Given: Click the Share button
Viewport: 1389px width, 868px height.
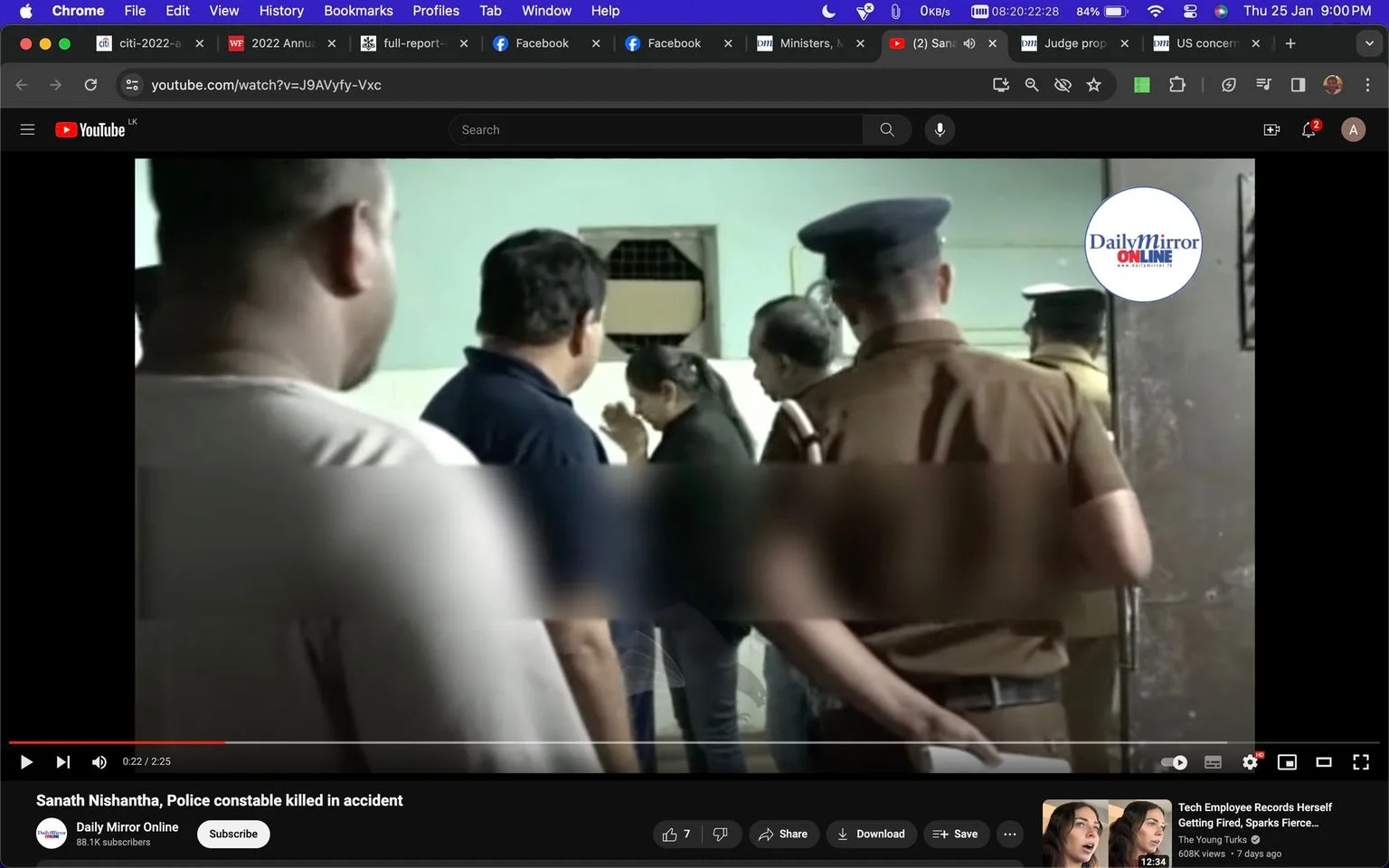Looking at the screenshot, I should (783, 834).
